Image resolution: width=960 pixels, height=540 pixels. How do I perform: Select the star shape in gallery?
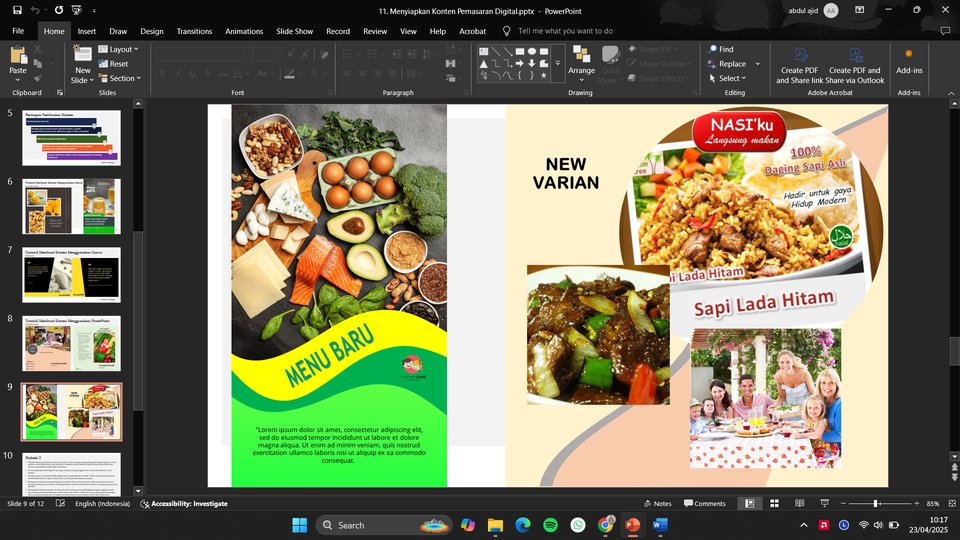543,75
